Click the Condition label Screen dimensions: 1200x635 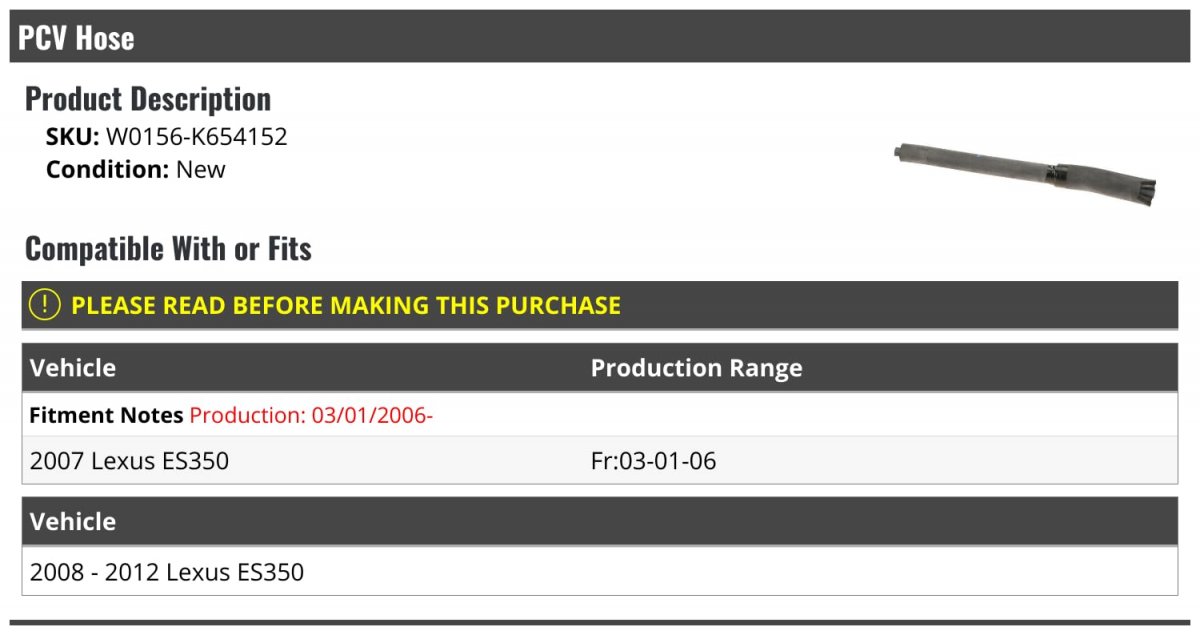[107, 169]
